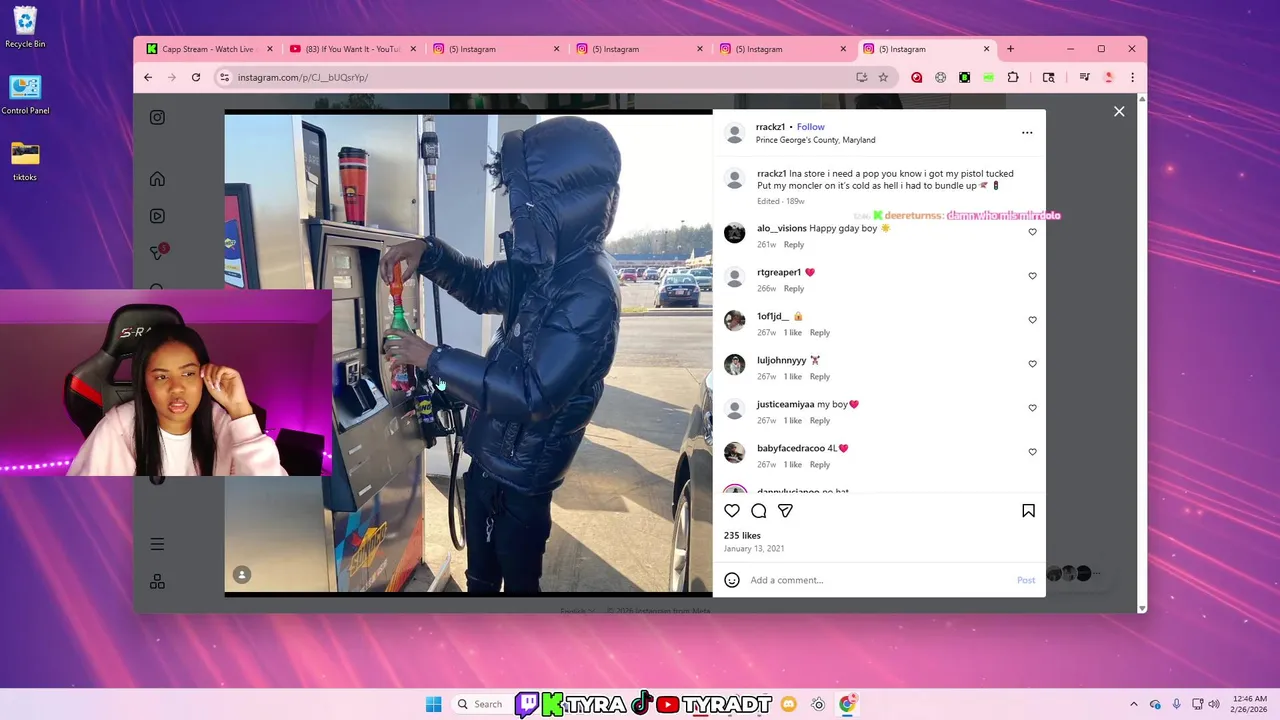Click the Post button to submit comment

pyautogui.click(x=1026, y=580)
